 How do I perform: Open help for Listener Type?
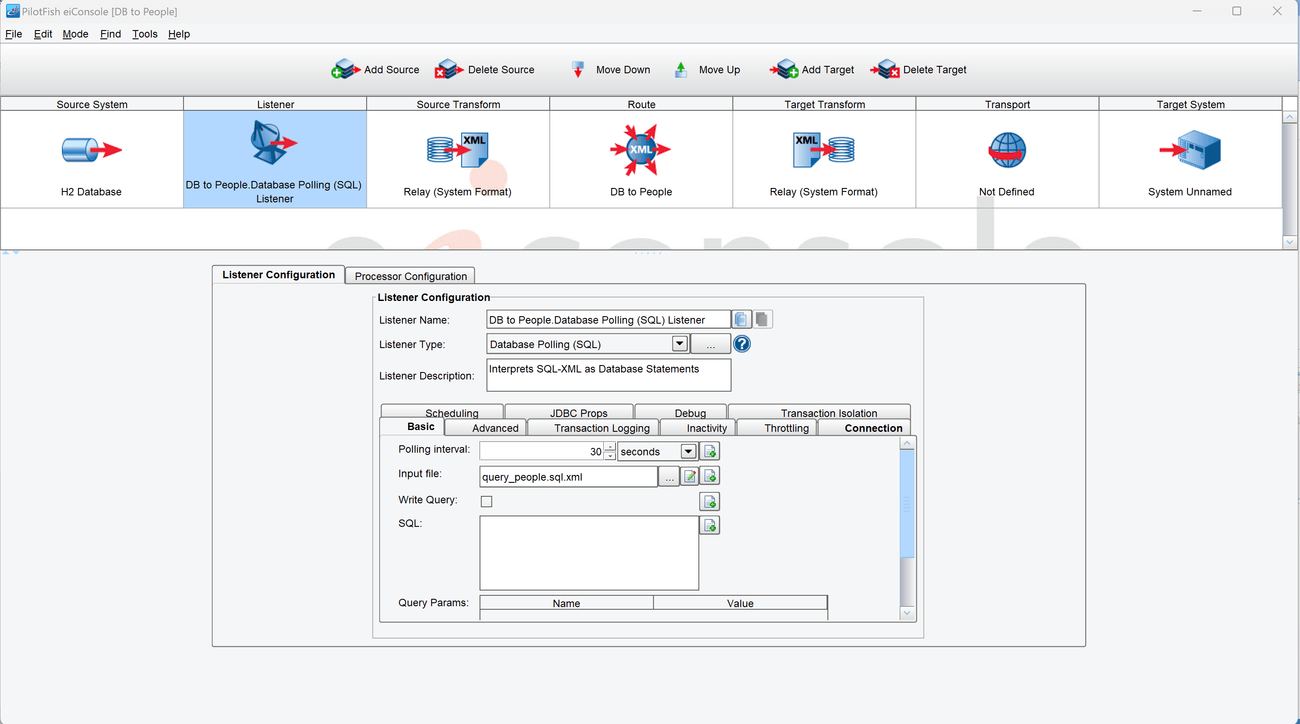[x=742, y=344]
